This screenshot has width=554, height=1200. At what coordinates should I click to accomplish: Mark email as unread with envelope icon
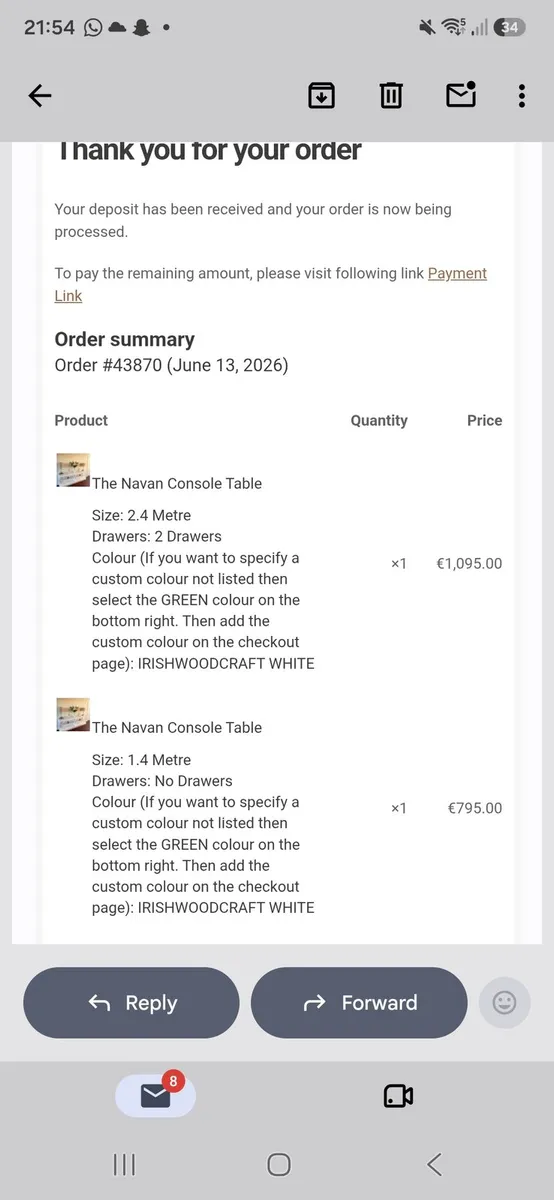point(461,95)
